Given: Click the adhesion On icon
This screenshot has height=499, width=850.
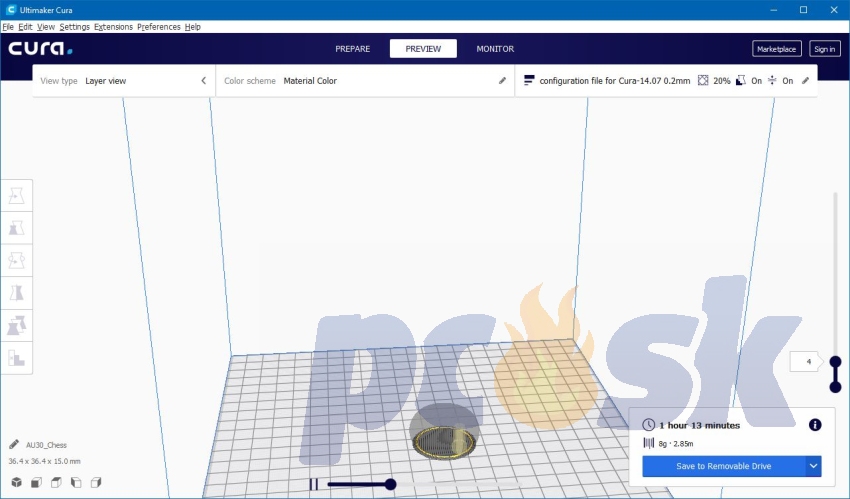Looking at the screenshot, I should [x=772, y=81].
